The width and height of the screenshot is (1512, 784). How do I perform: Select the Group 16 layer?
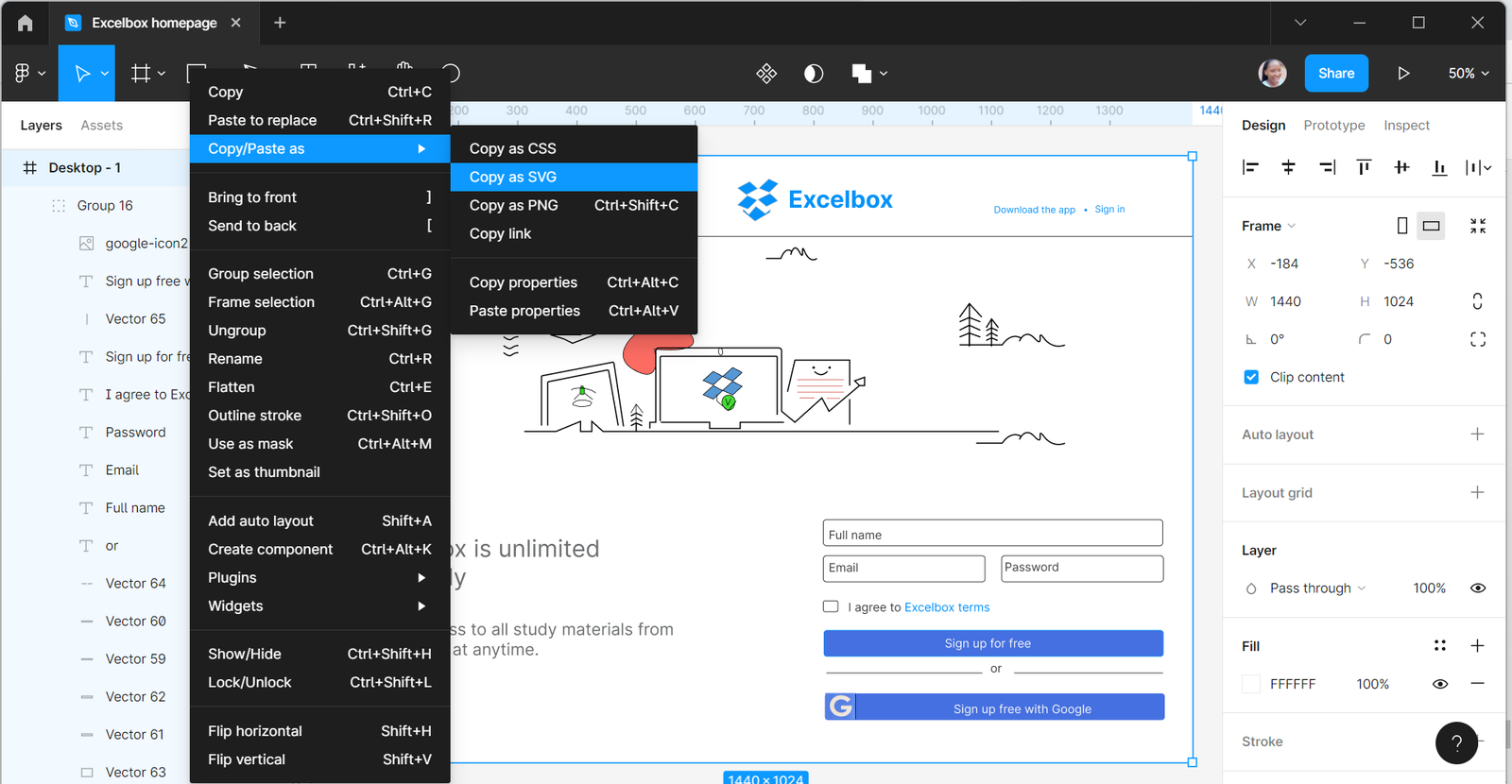[104, 205]
